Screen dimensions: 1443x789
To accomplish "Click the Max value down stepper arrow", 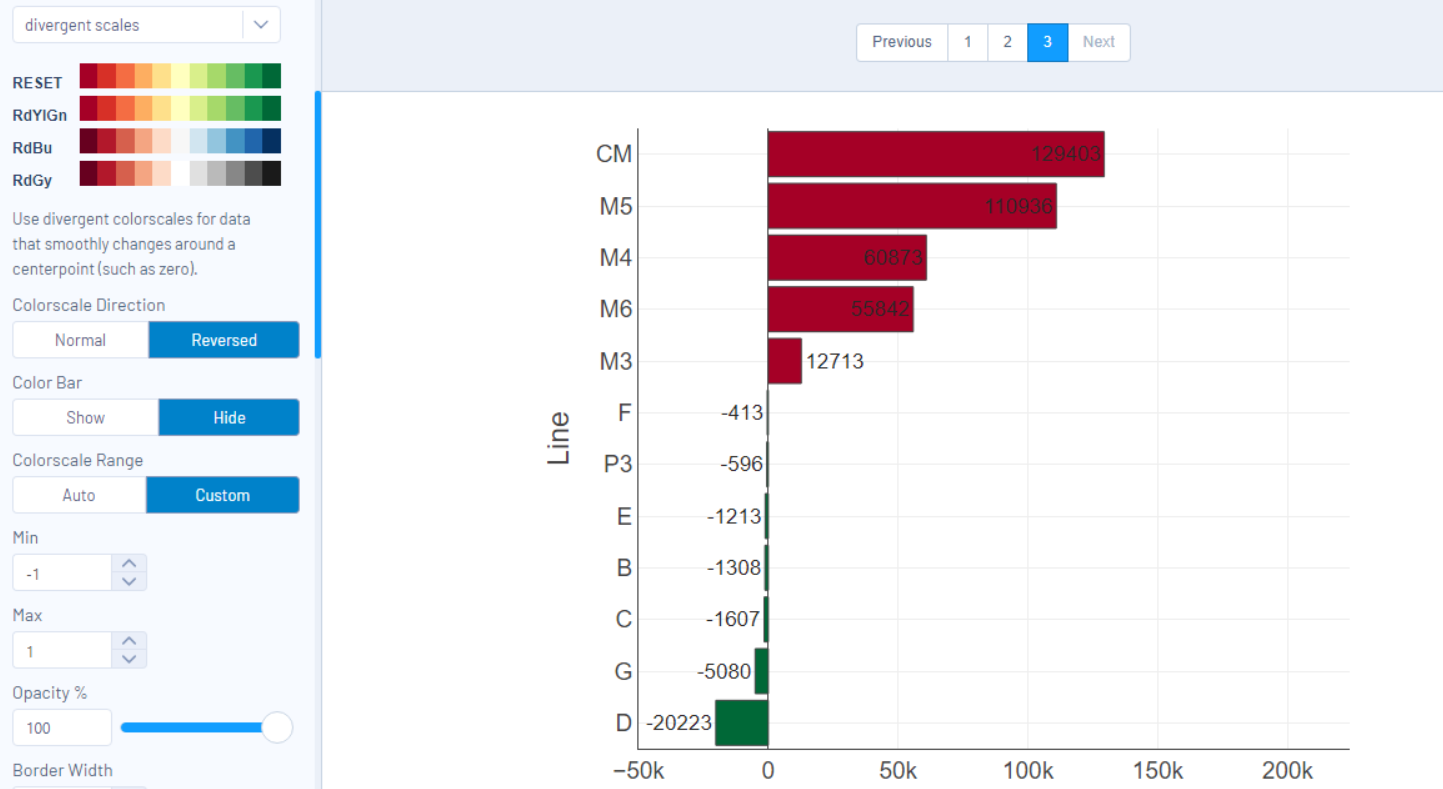I will pyautogui.click(x=129, y=658).
